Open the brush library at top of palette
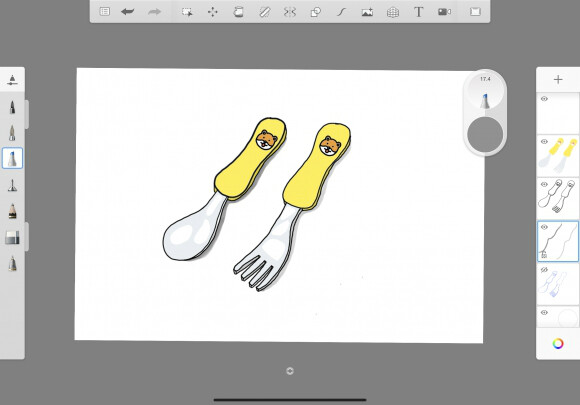Screen dimensions: 580x405 click(12, 80)
